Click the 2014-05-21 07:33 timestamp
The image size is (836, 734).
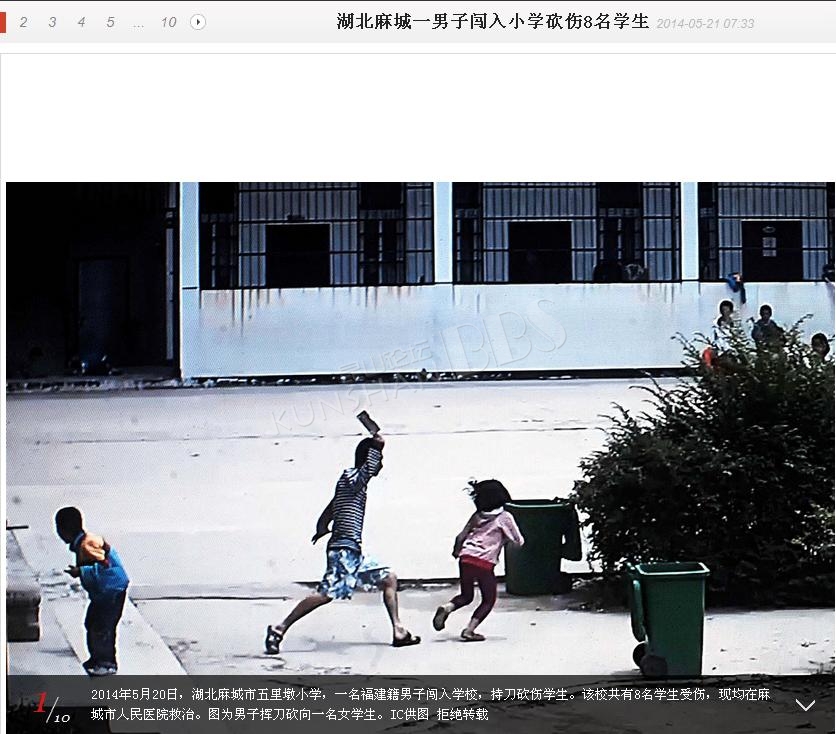coord(705,23)
